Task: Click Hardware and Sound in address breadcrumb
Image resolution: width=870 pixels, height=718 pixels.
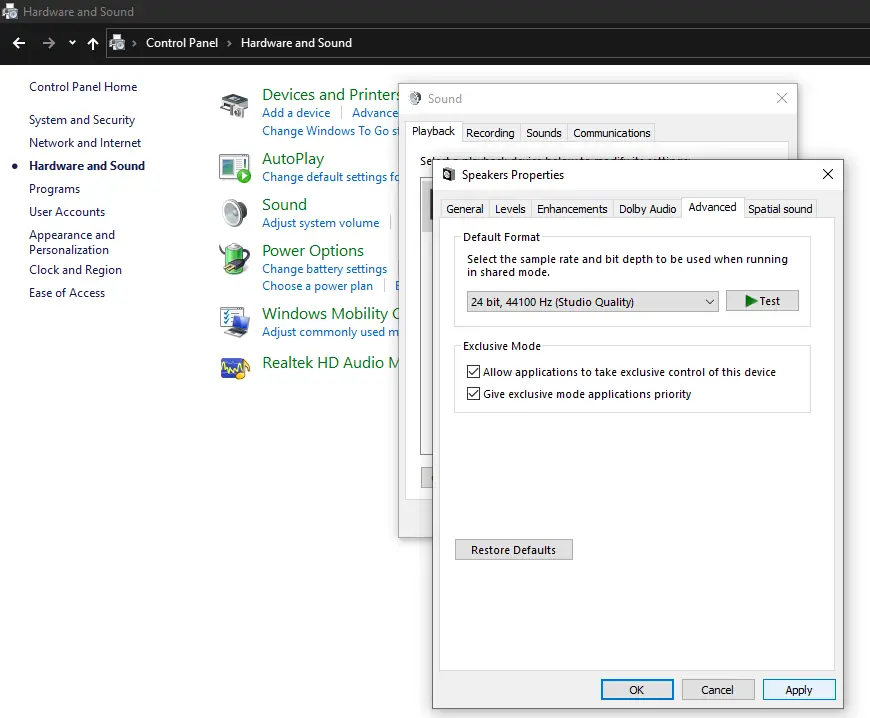Action: pos(296,43)
